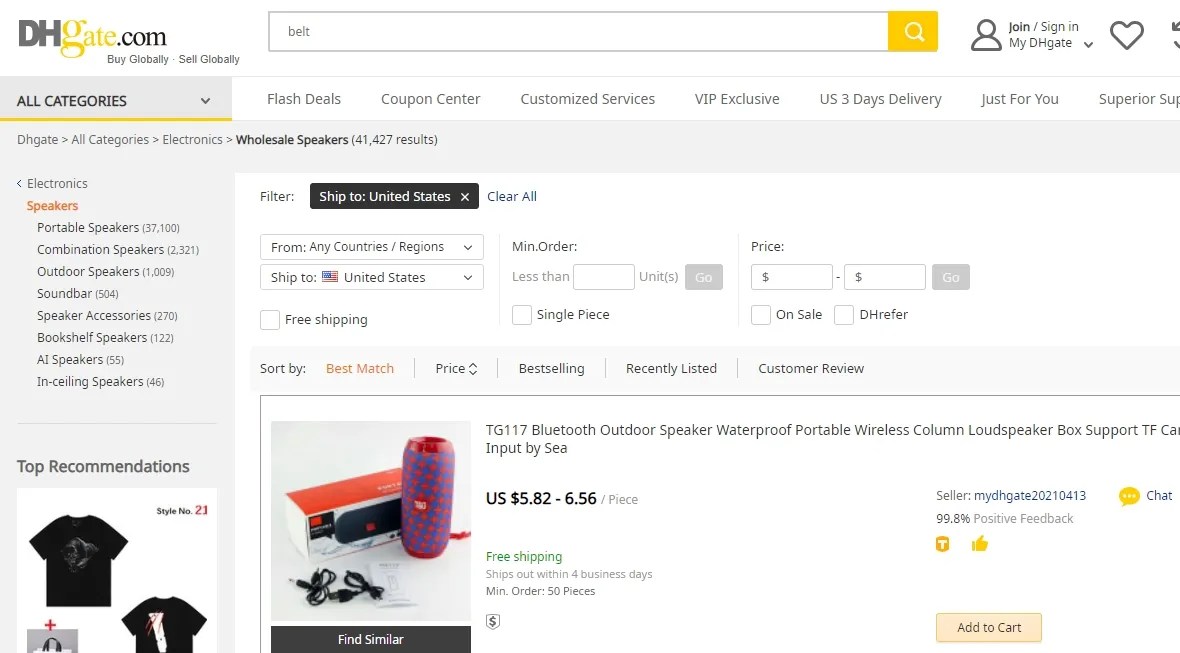Enable the Free shipping checkbox
Screen dimensions: 1180x653
click(269, 319)
